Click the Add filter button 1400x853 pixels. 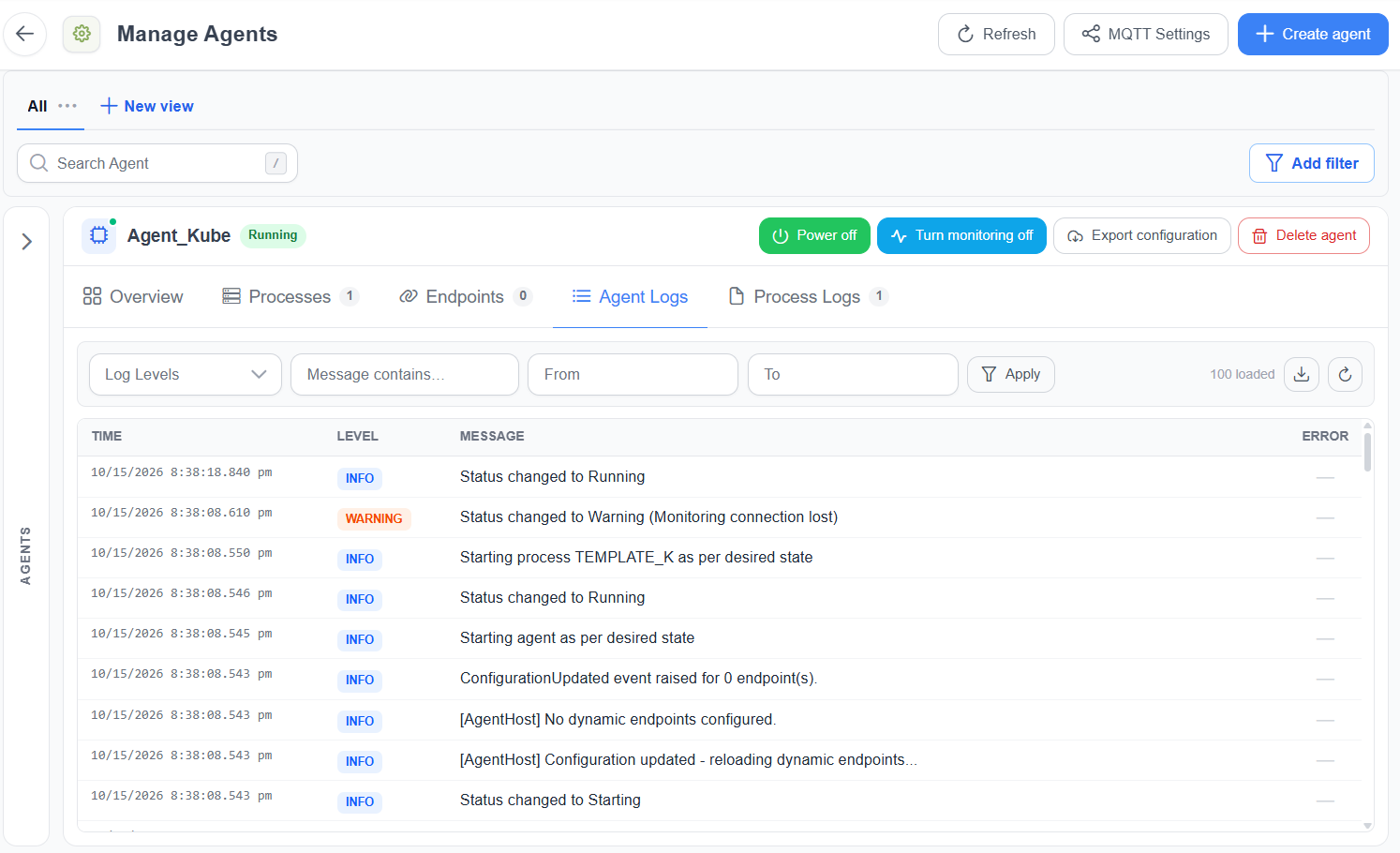(x=1312, y=163)
